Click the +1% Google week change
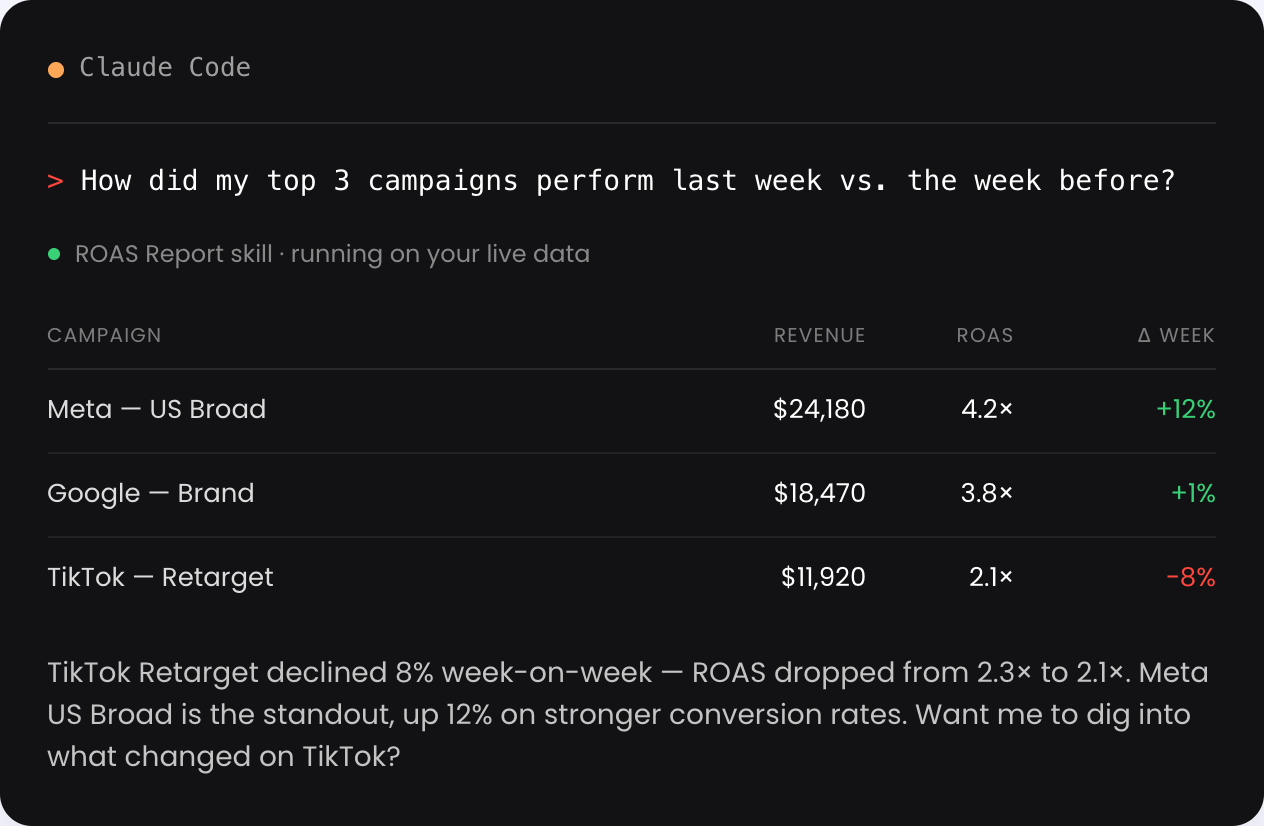This screenshot has width=1264, height=826. coord(1193,493)
